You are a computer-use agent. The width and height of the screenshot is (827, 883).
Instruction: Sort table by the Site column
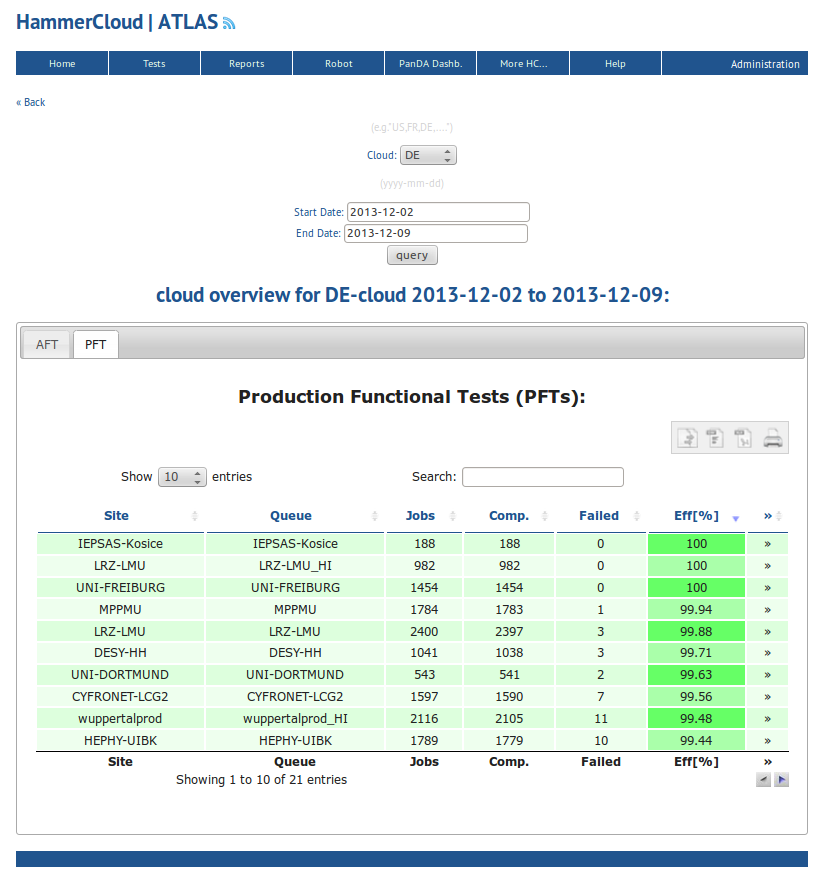point(117,516)
